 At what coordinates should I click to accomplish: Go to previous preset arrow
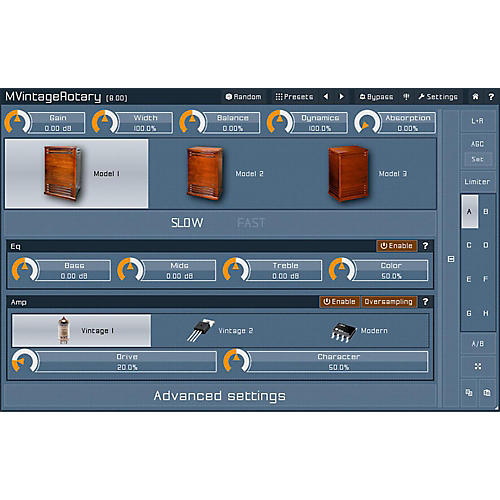(326, 97)
